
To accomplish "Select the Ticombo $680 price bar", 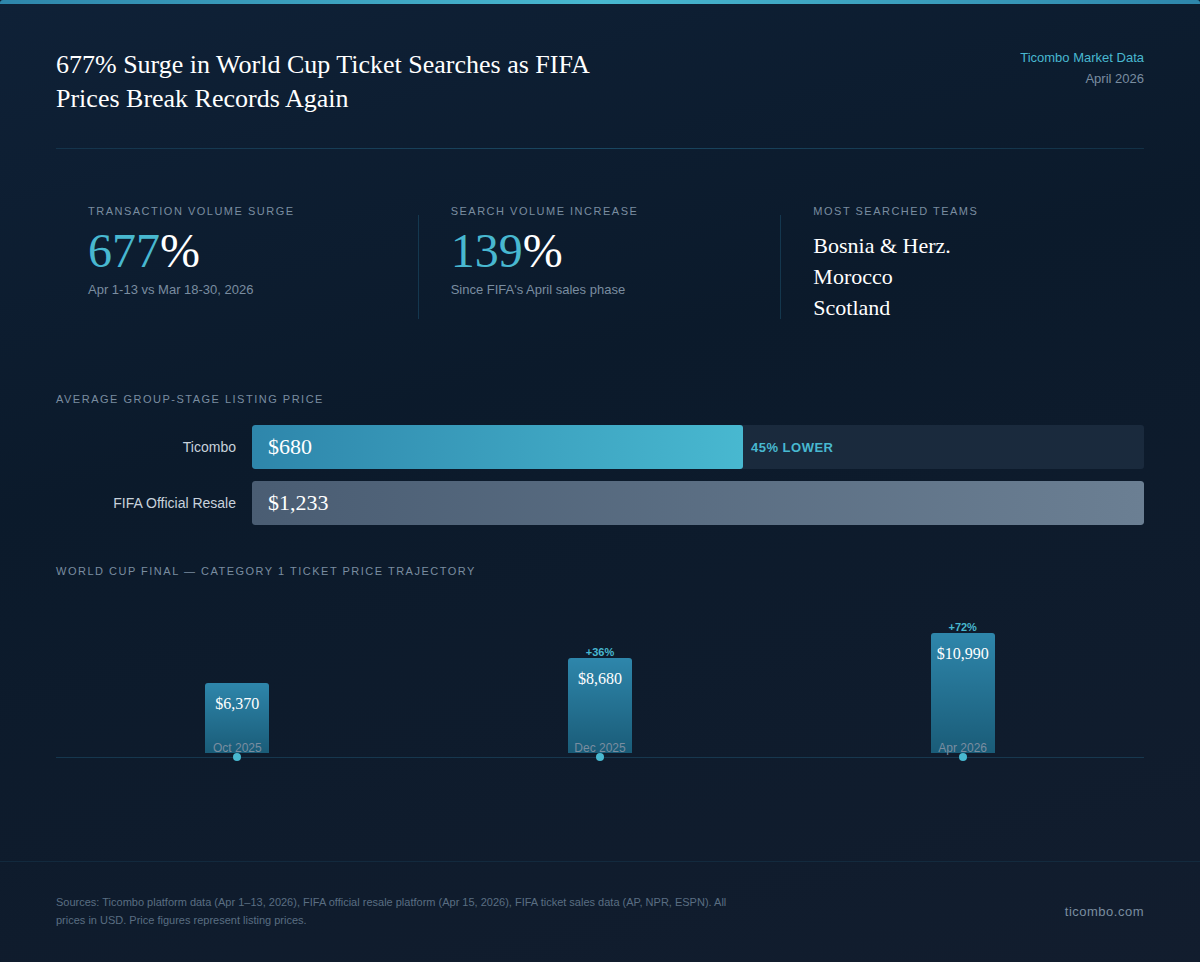I will (x=497, y=447).
